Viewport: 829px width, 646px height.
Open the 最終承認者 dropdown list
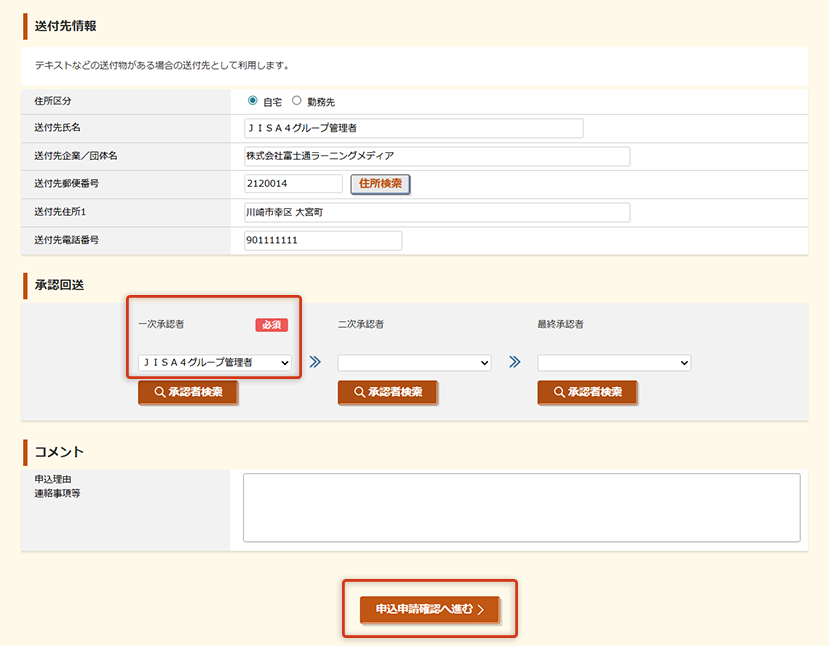tap(614, 362)
